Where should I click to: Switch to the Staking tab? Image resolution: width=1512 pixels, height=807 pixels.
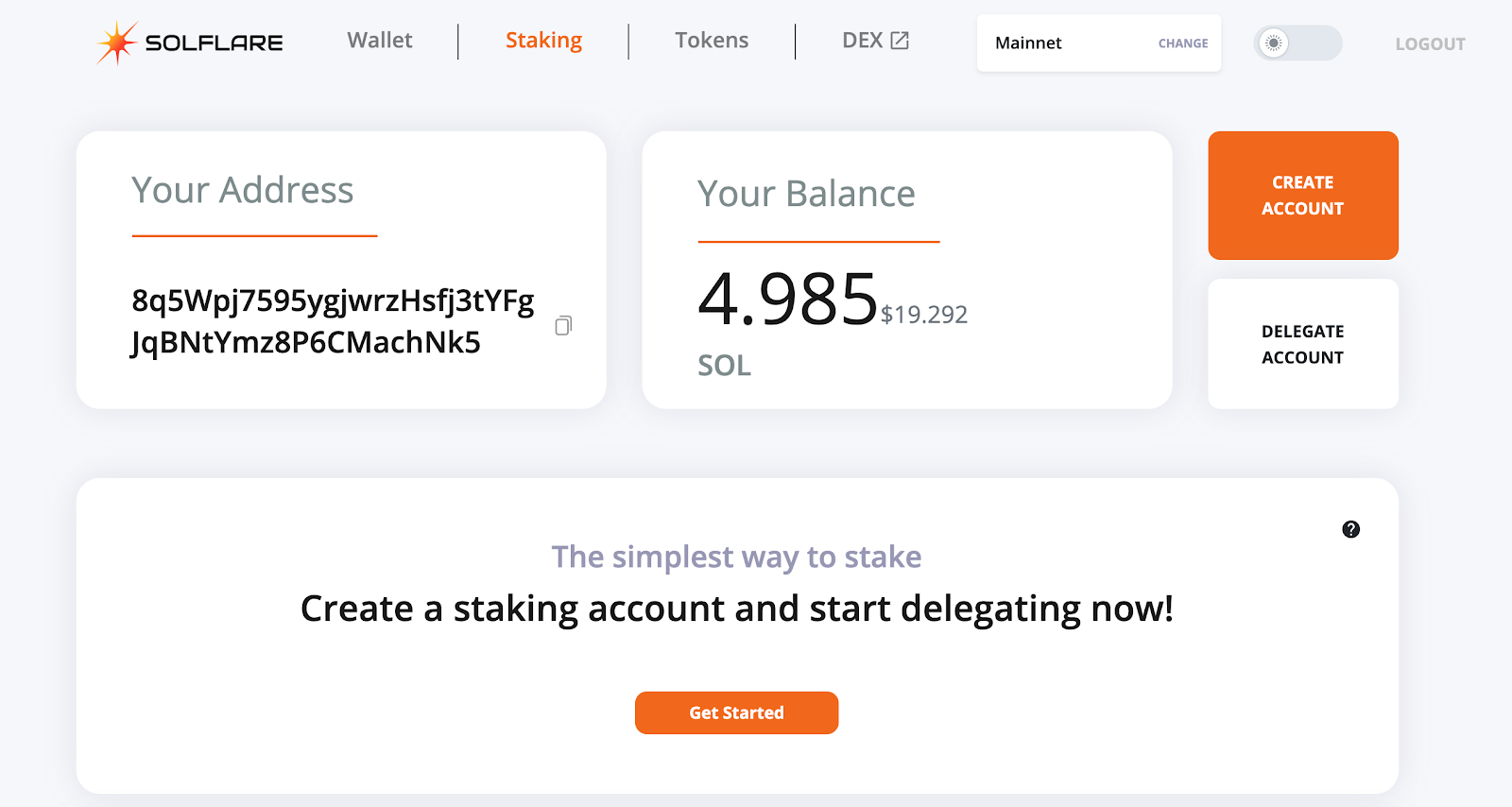543,41
